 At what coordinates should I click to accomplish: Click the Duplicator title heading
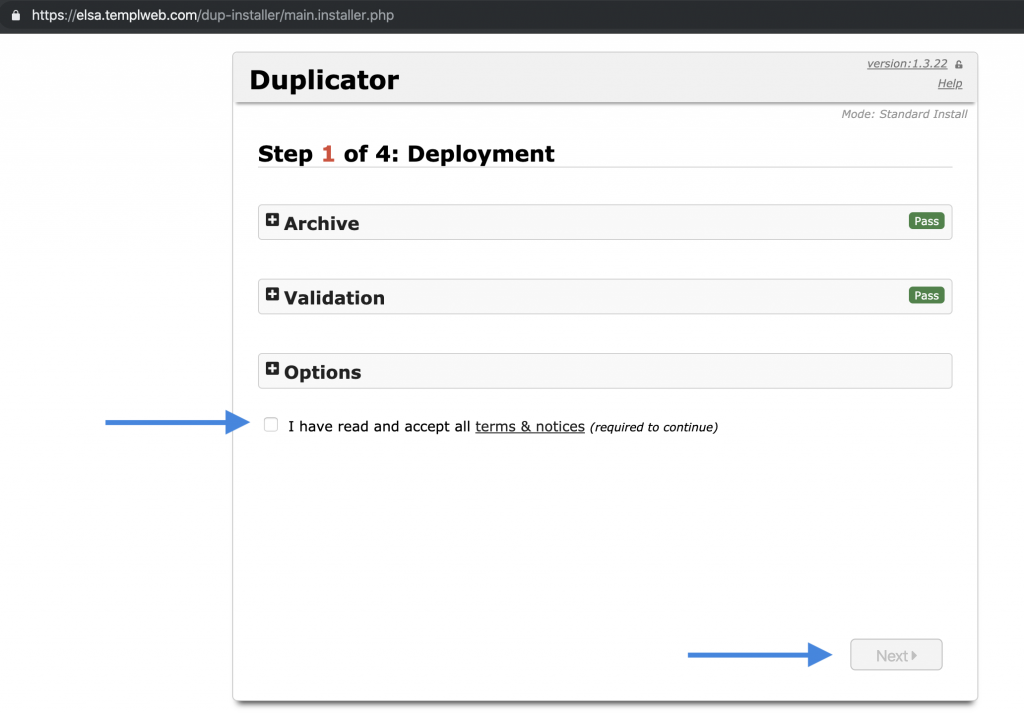(324, 80)
